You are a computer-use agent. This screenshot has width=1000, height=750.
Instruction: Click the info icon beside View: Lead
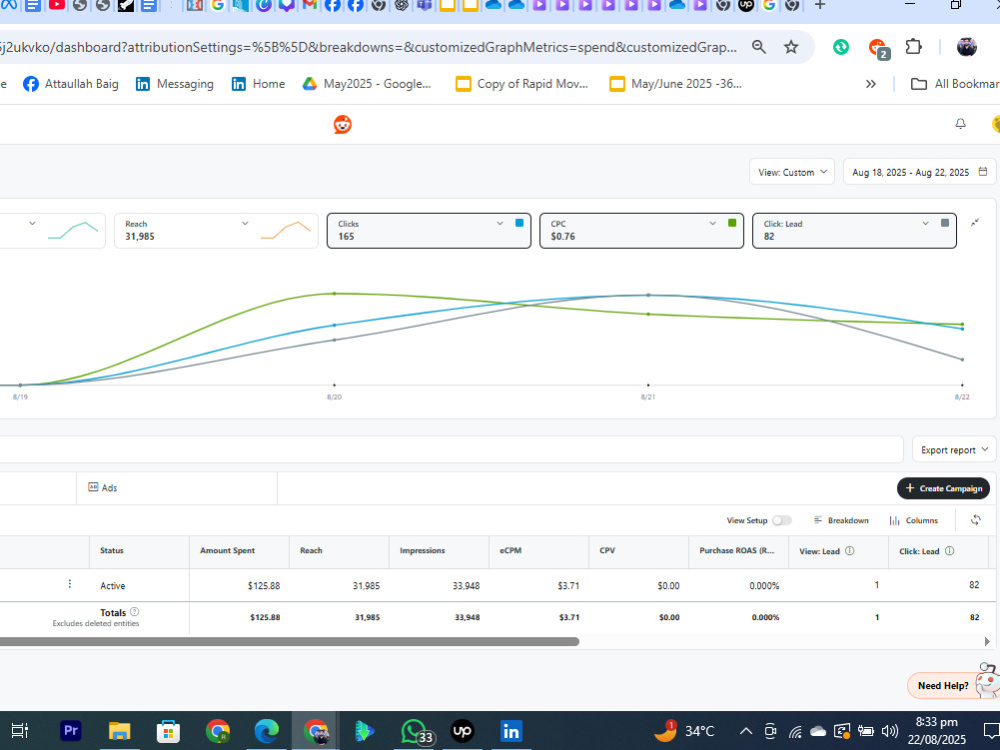pos(849,550)
